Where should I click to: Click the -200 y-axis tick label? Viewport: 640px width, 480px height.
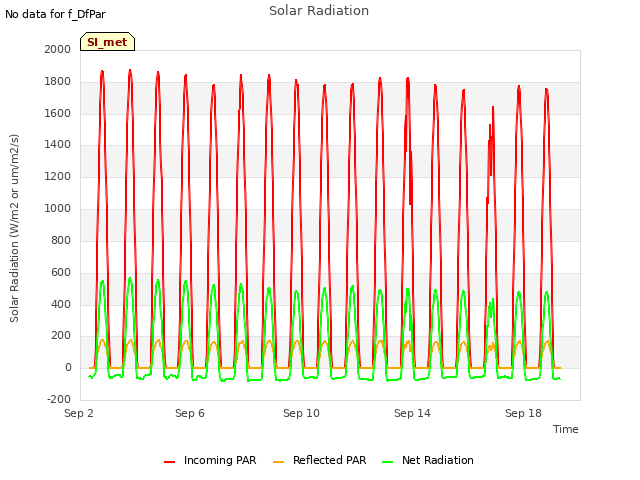pyautogui.click(x=59, y=399)
